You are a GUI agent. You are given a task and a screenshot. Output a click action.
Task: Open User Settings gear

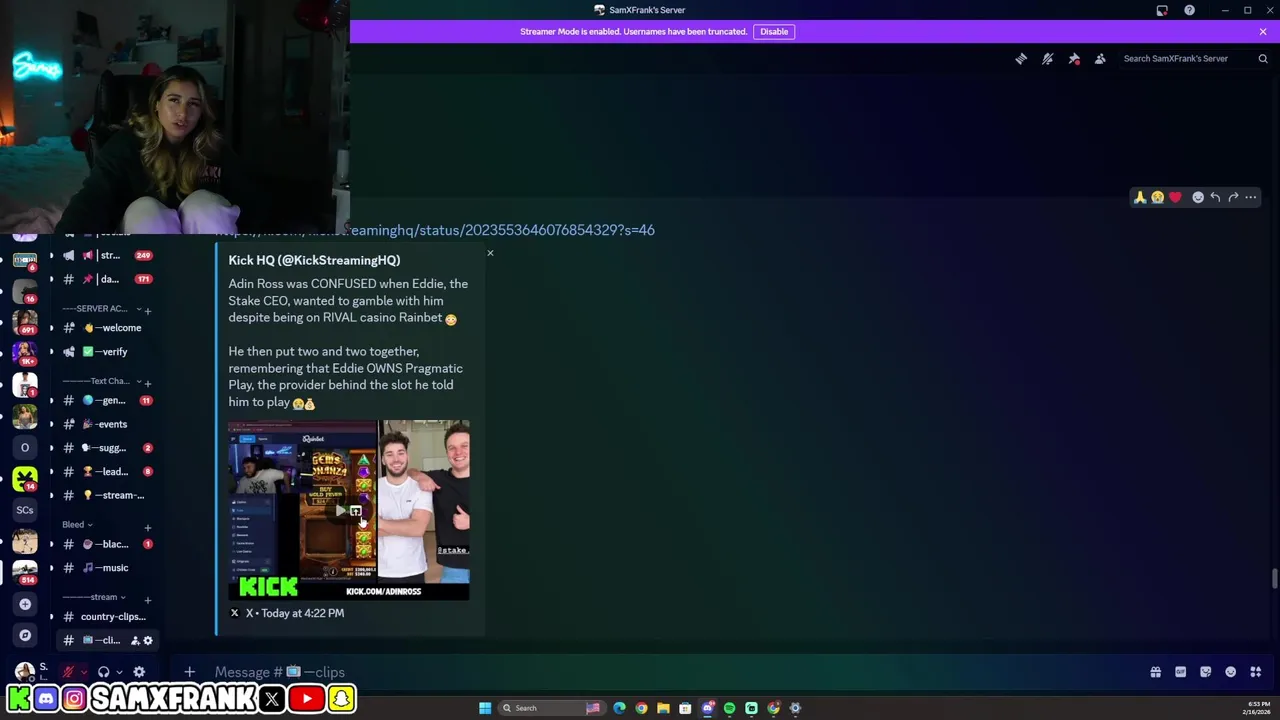[x=139, y=672]
